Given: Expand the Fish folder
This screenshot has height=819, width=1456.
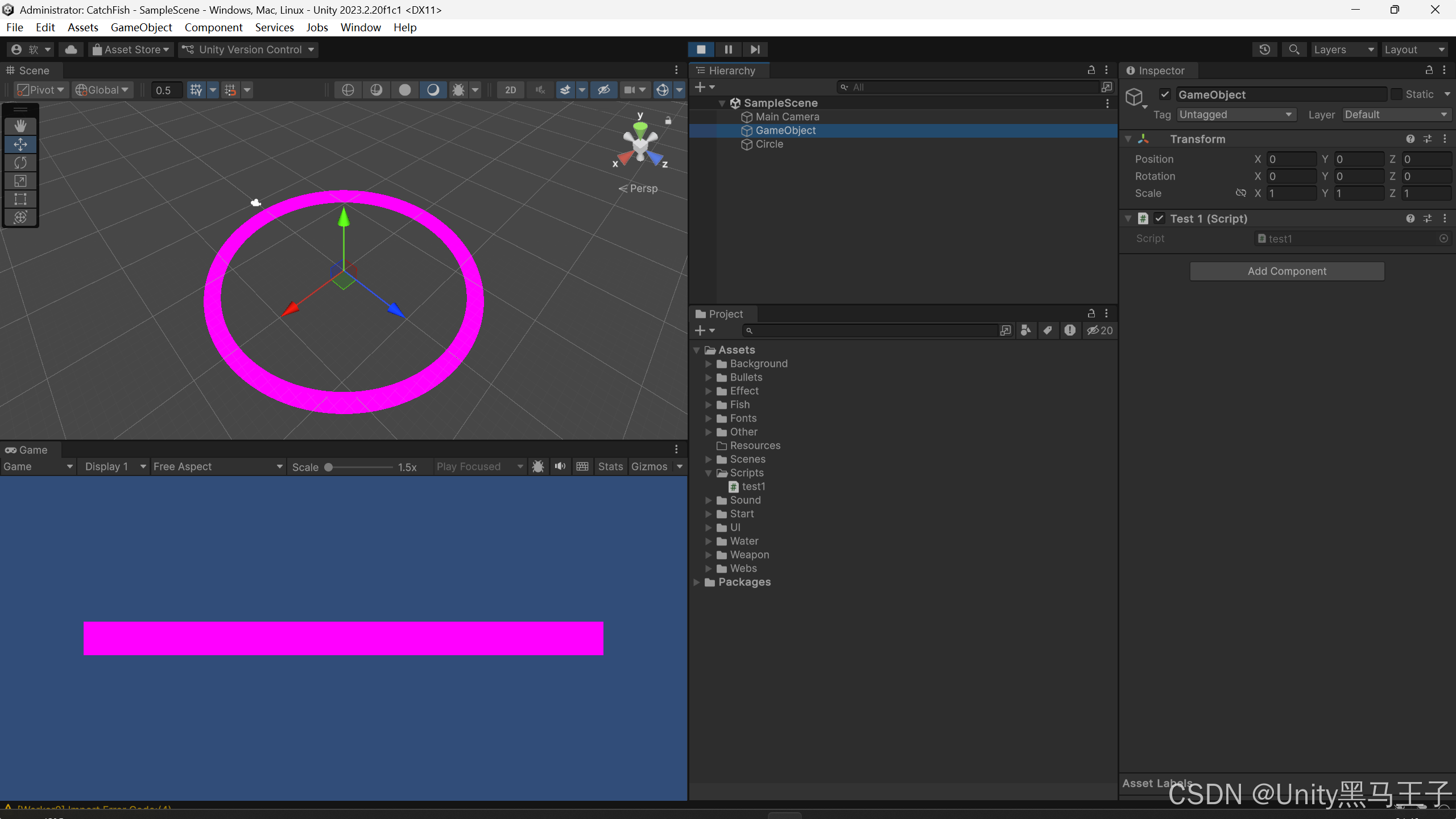Looking at the screenshot, I should 709,405.
